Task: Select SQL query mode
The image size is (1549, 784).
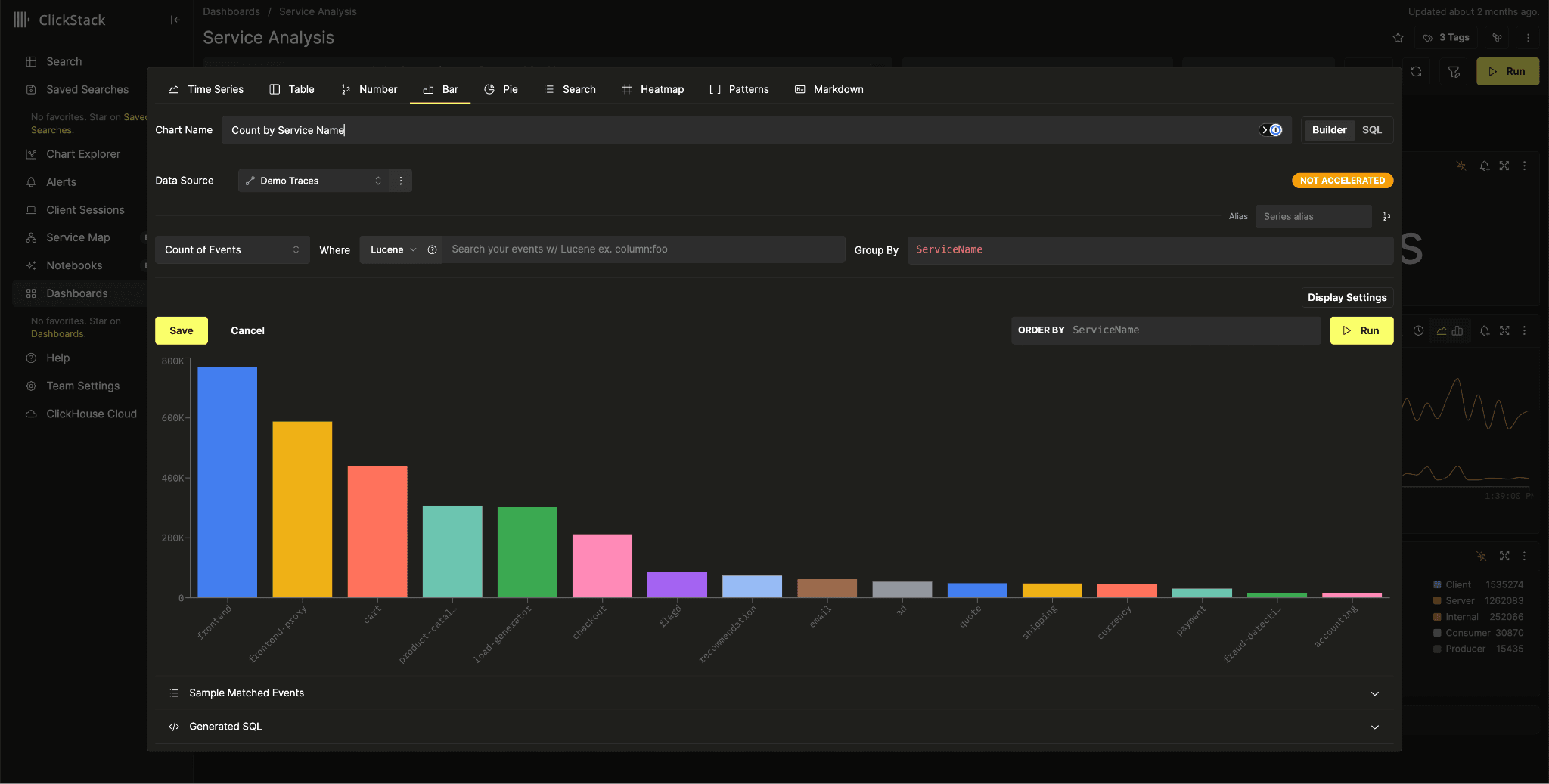Action: click(x=1371, y=130)
